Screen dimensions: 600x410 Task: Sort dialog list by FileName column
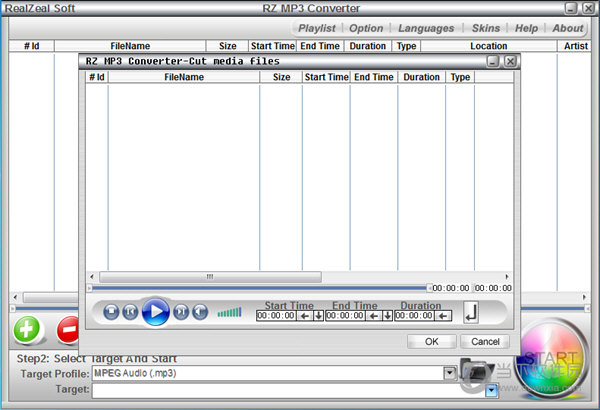[184, 77]
